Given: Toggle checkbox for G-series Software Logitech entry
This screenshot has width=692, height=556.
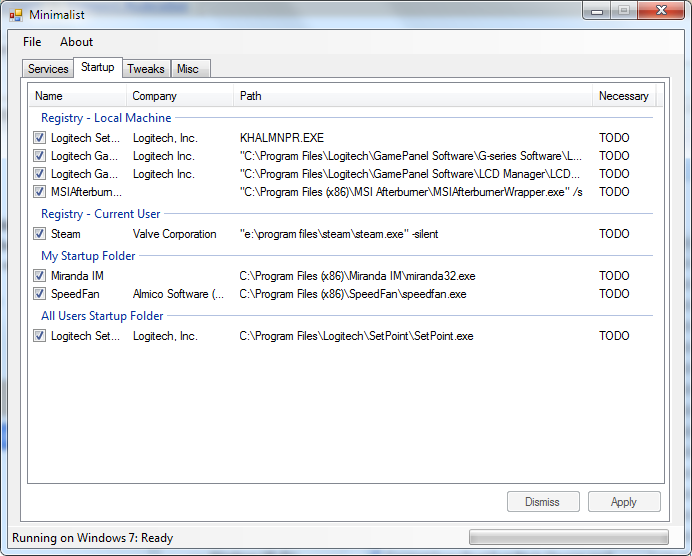Looking at the screenshot, I should [x=39, y=156].
